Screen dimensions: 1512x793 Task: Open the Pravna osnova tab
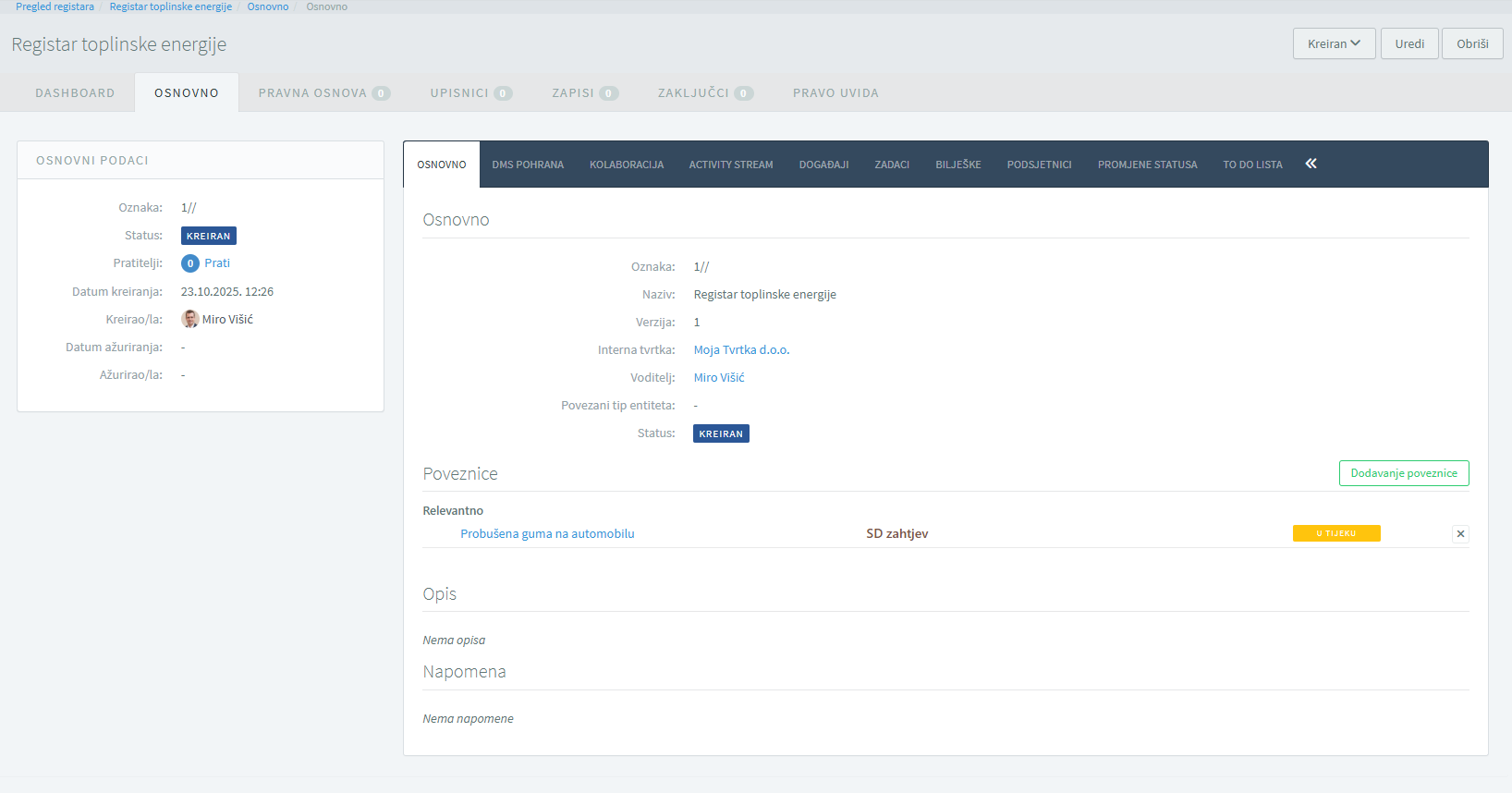[x=323, y=93]
